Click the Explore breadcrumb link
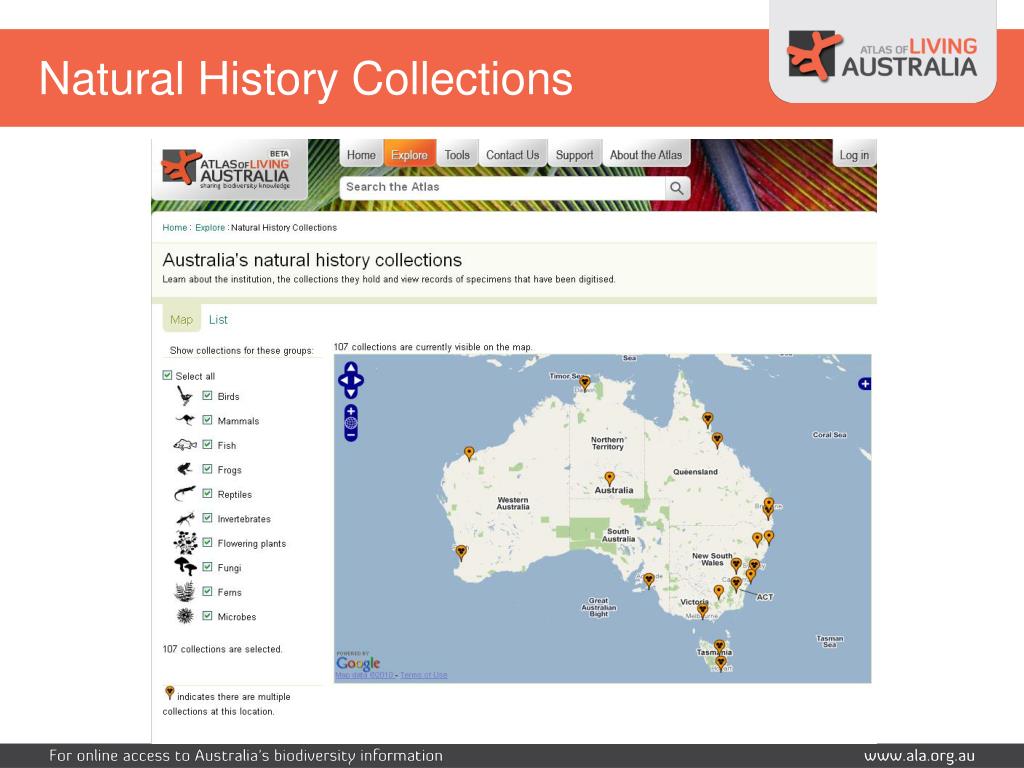The height and width of the screenshot is (768, 1024). tap(210, 227)
